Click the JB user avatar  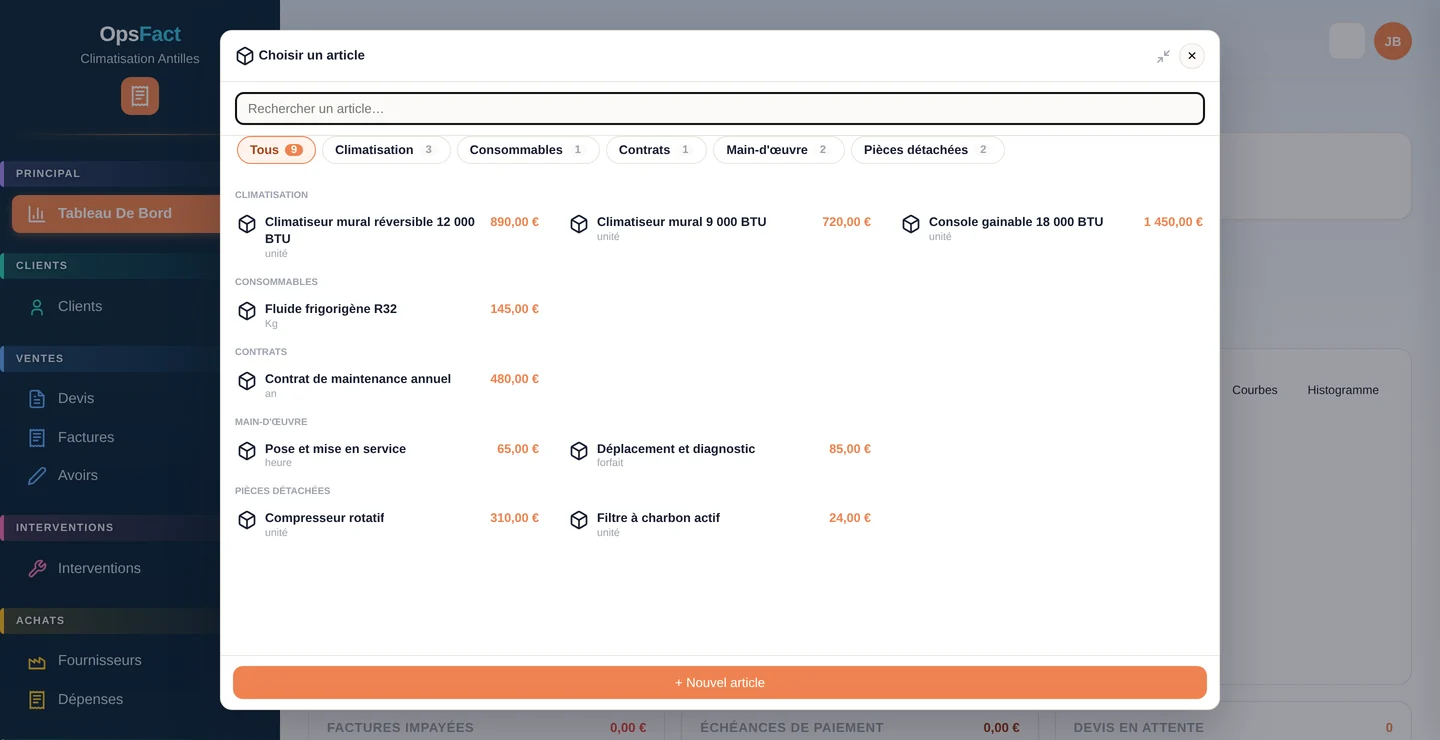pyautogui.click(x=1393, y=41)
